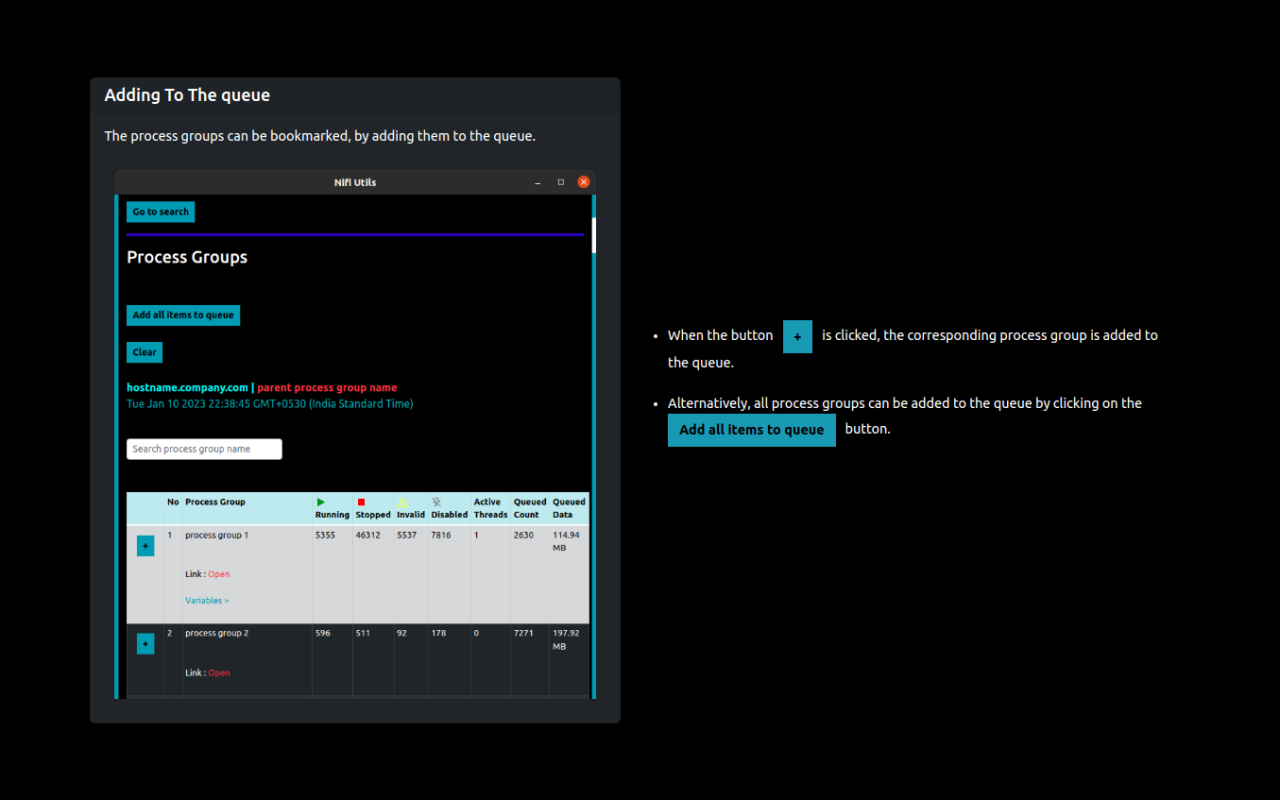The width and height of the screenshot is (1280, 800).
Task: Close the Nifi Utils window
Action: [x=584, y=182]
